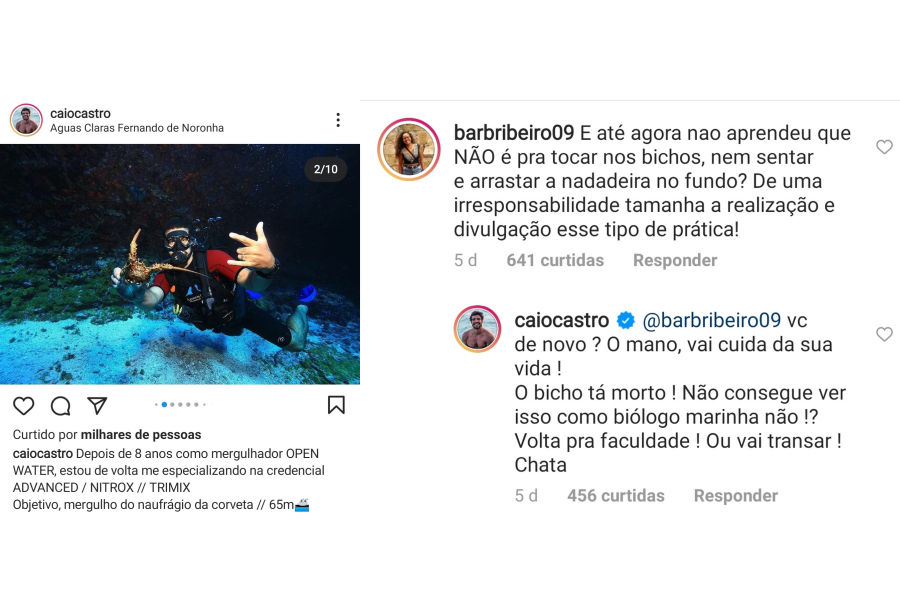Image resolution: width=900 pixels, height=610 pixels.
Task: Open barbribeiro09 avatar story ring
Action: [x=409, y=149]
